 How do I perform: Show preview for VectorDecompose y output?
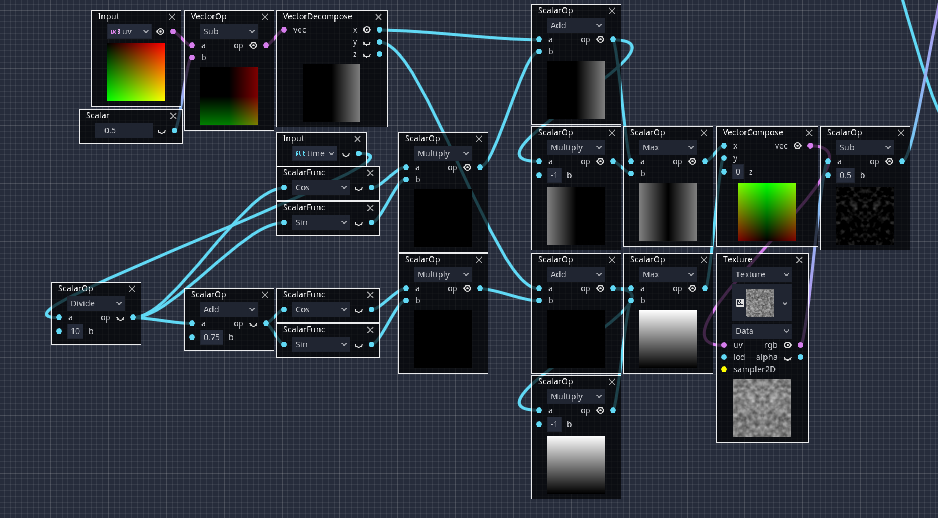366,43
